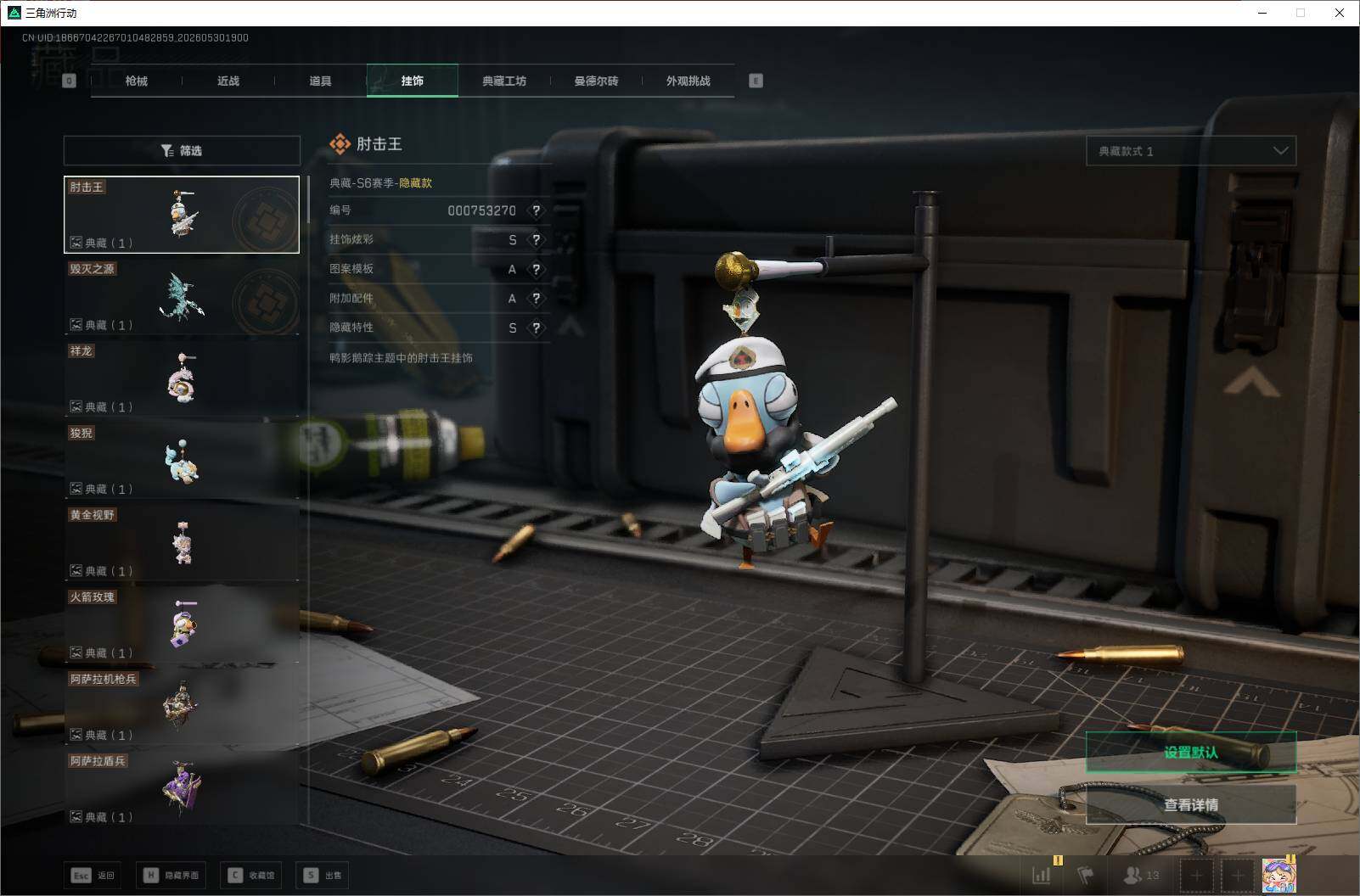Click the image icon on 狻猊 card

coord(76,489)
